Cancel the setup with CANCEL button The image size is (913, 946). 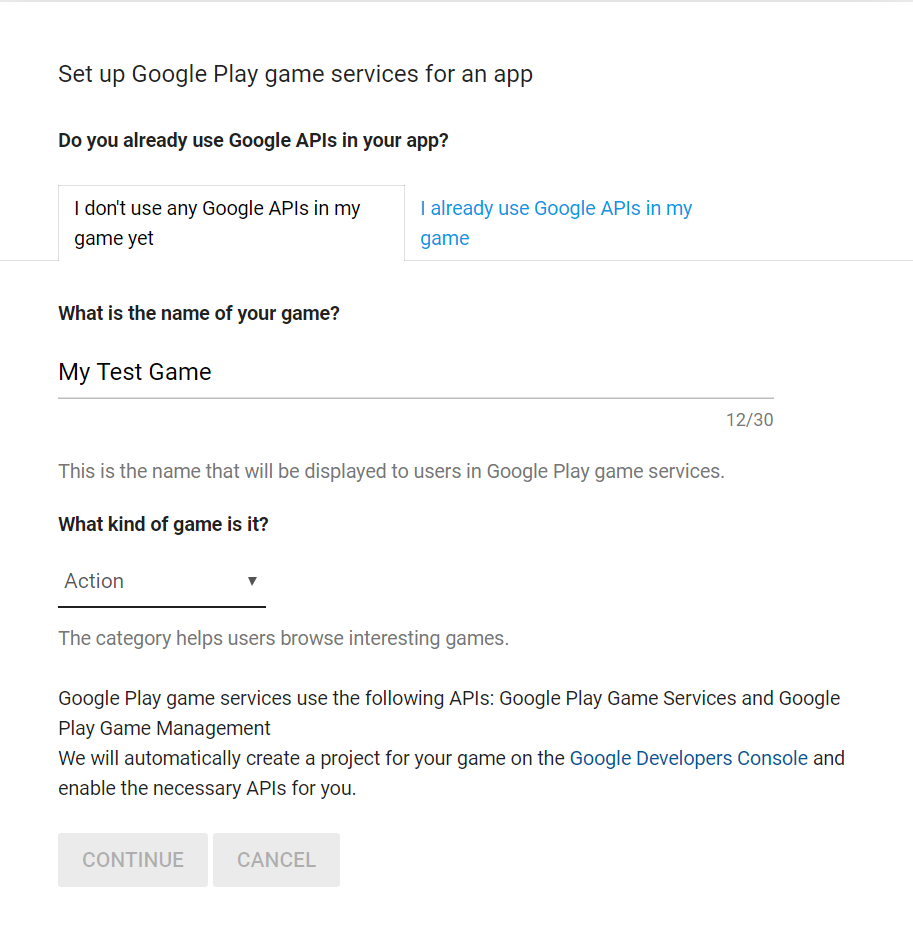(276, 859)
